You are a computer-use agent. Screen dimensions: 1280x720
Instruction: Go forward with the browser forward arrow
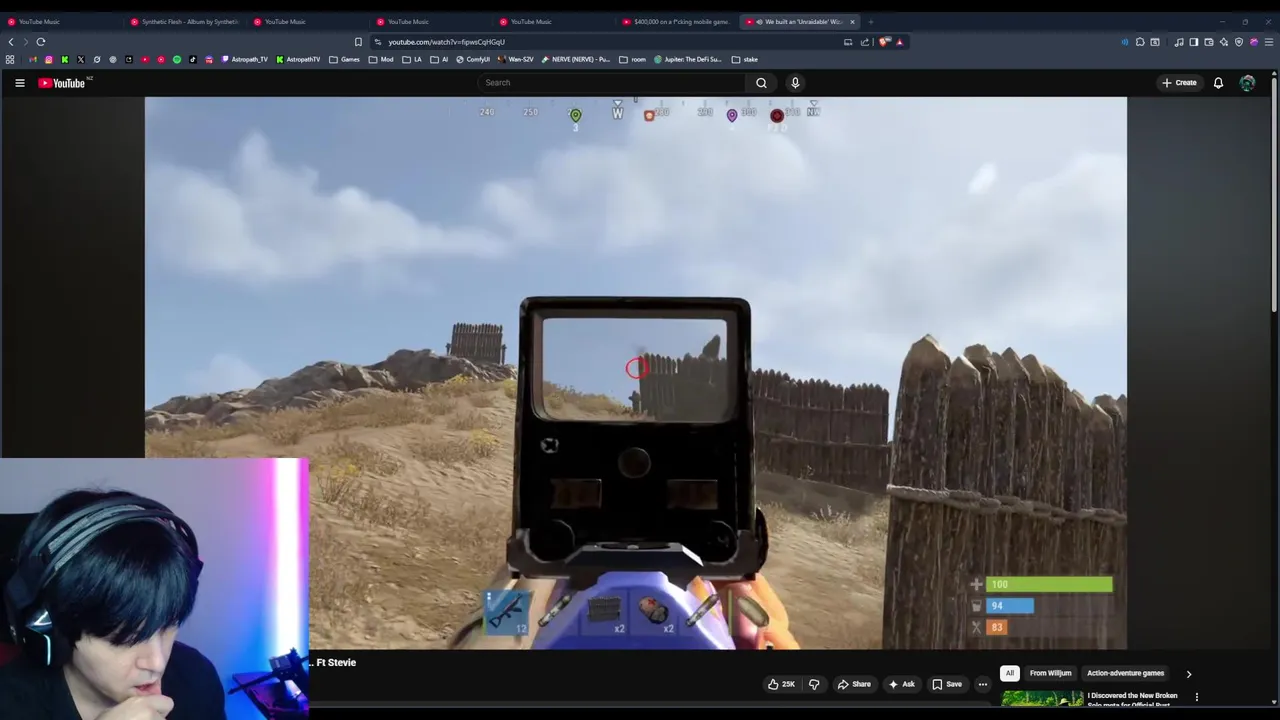(x=26, y=42)
